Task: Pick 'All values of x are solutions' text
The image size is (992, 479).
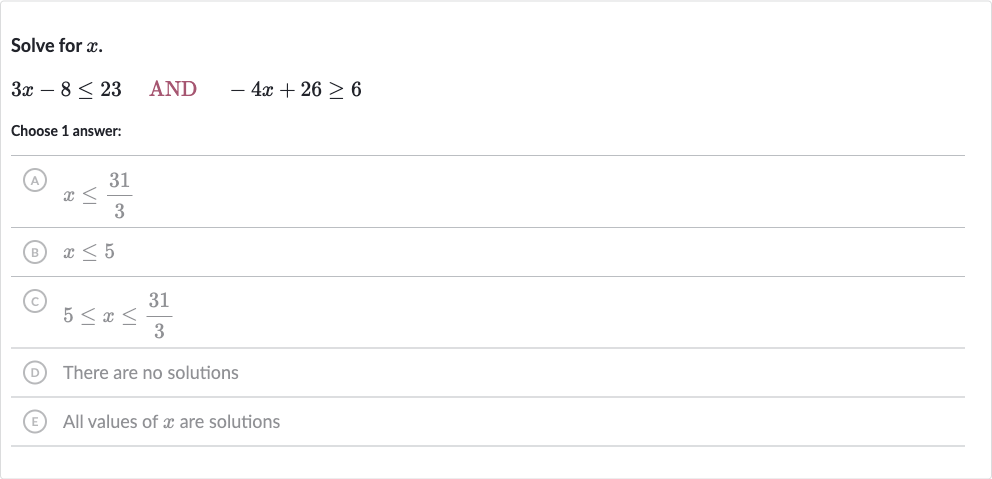Action: 171,421
